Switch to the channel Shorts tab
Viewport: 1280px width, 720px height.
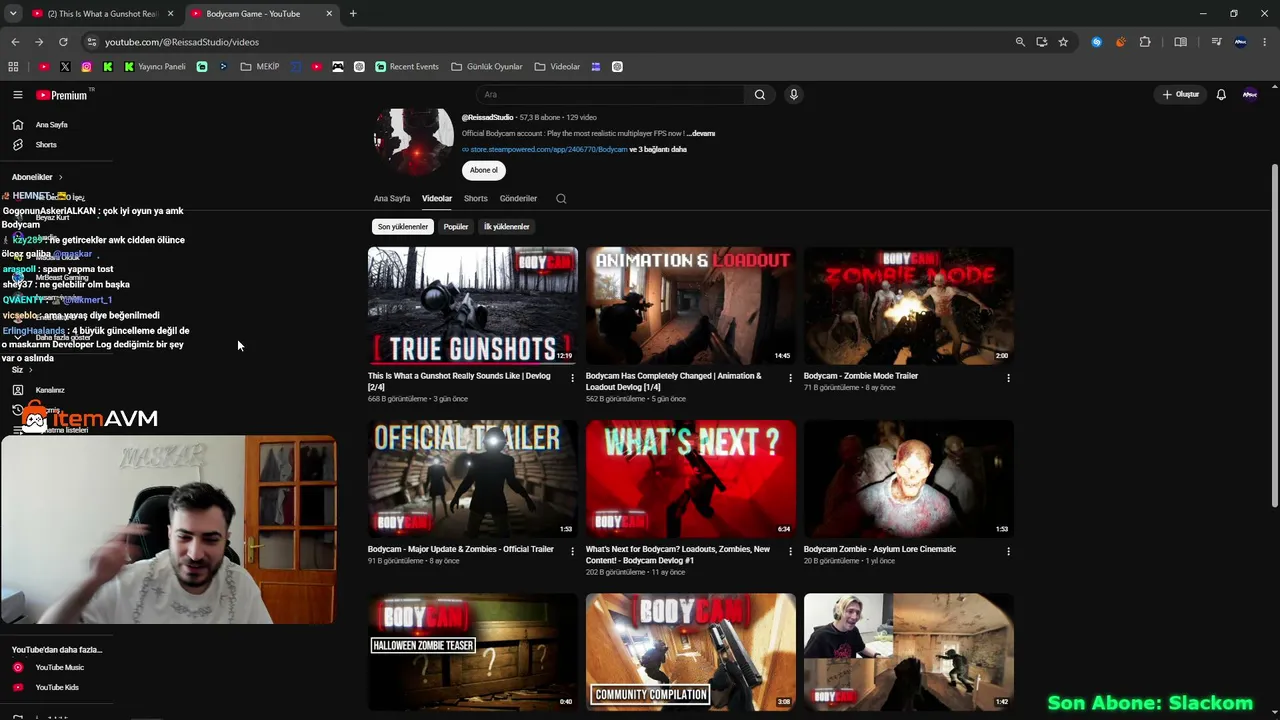(x=476, y=199)
